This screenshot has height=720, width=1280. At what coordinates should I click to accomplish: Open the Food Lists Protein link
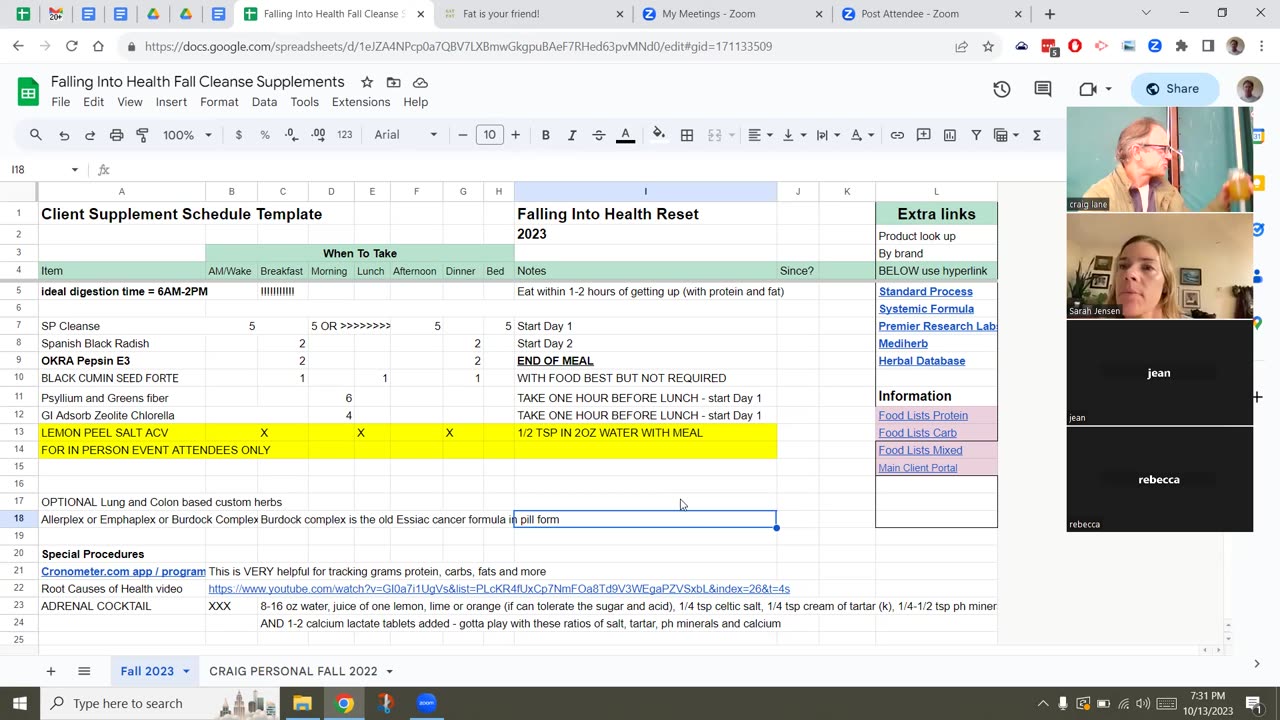pos(923,415)
